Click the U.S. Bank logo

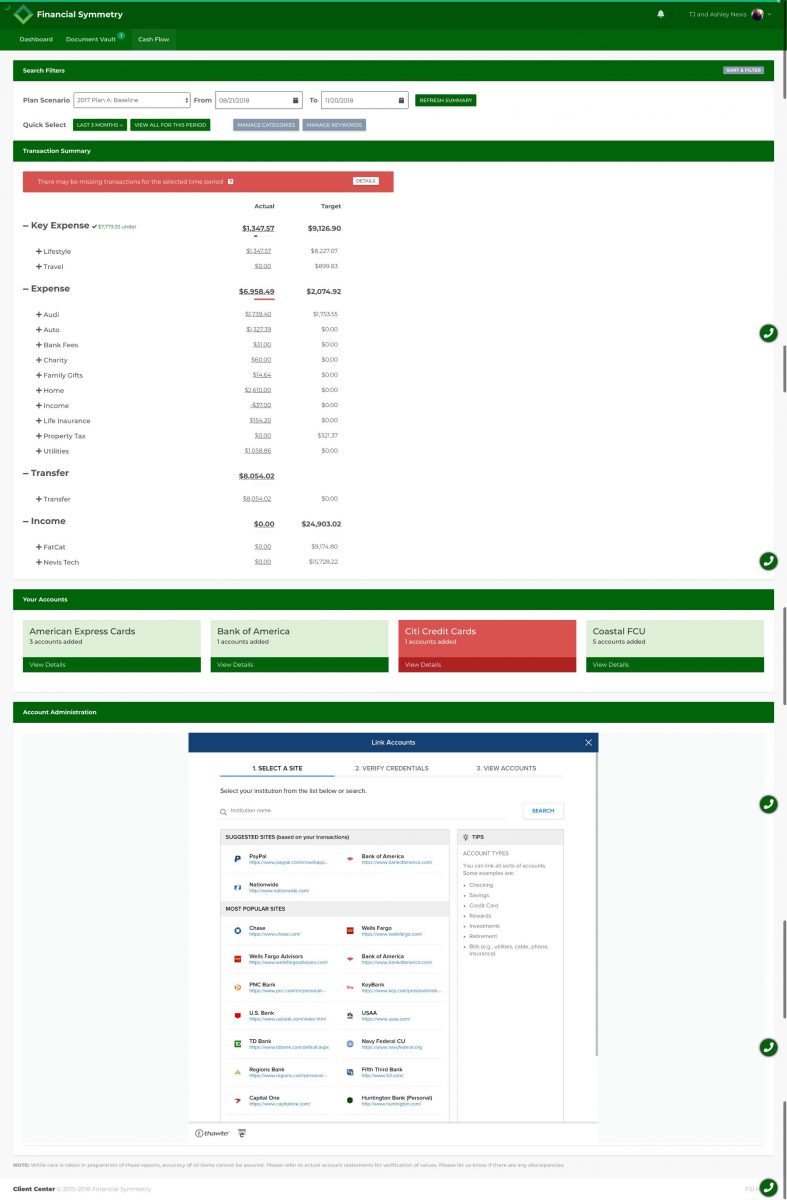(x=236, y=1015)
